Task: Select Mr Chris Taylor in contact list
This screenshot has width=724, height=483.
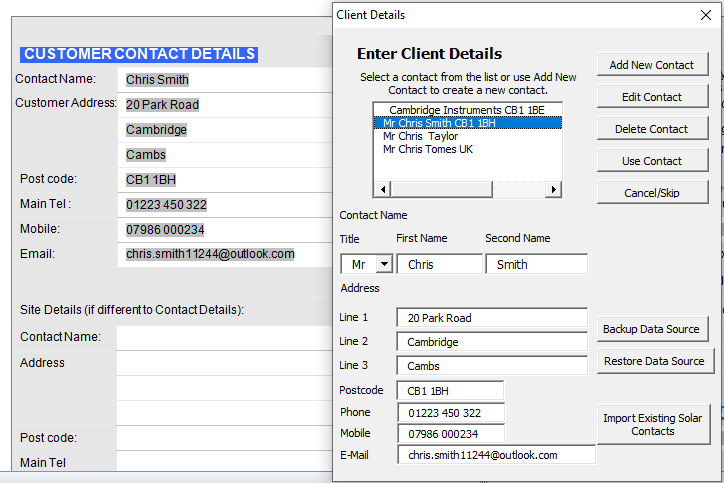Action: pyautogui.click(x=420, y=136)
